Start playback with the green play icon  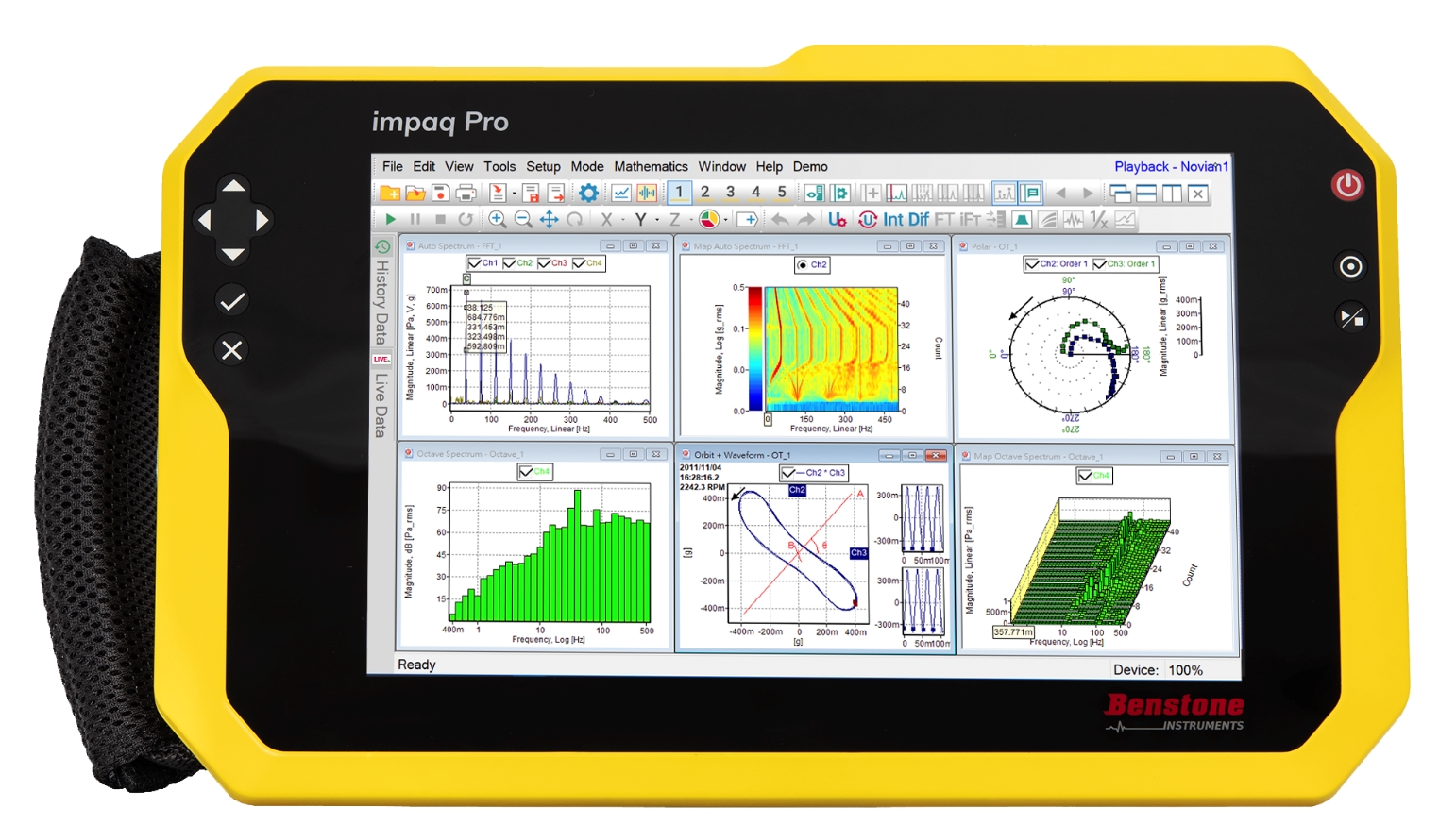[x=390, y=219]
